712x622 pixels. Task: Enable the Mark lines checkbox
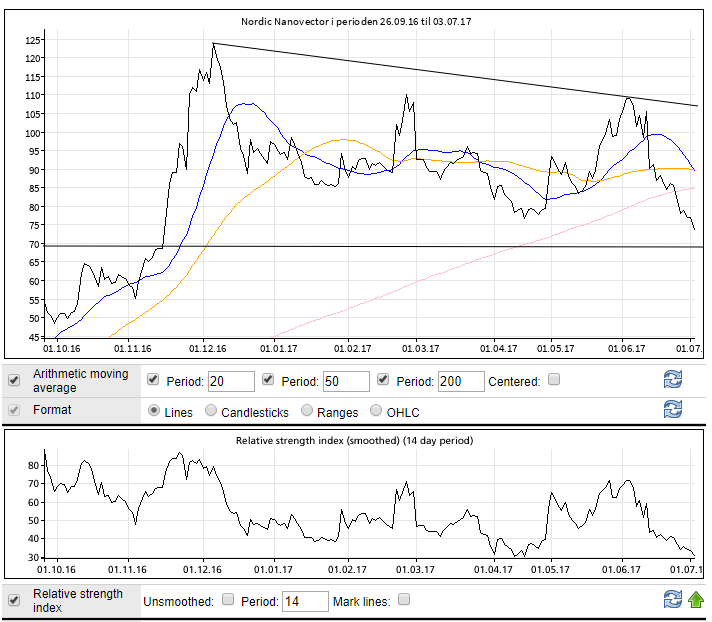[x=404, y=599]
